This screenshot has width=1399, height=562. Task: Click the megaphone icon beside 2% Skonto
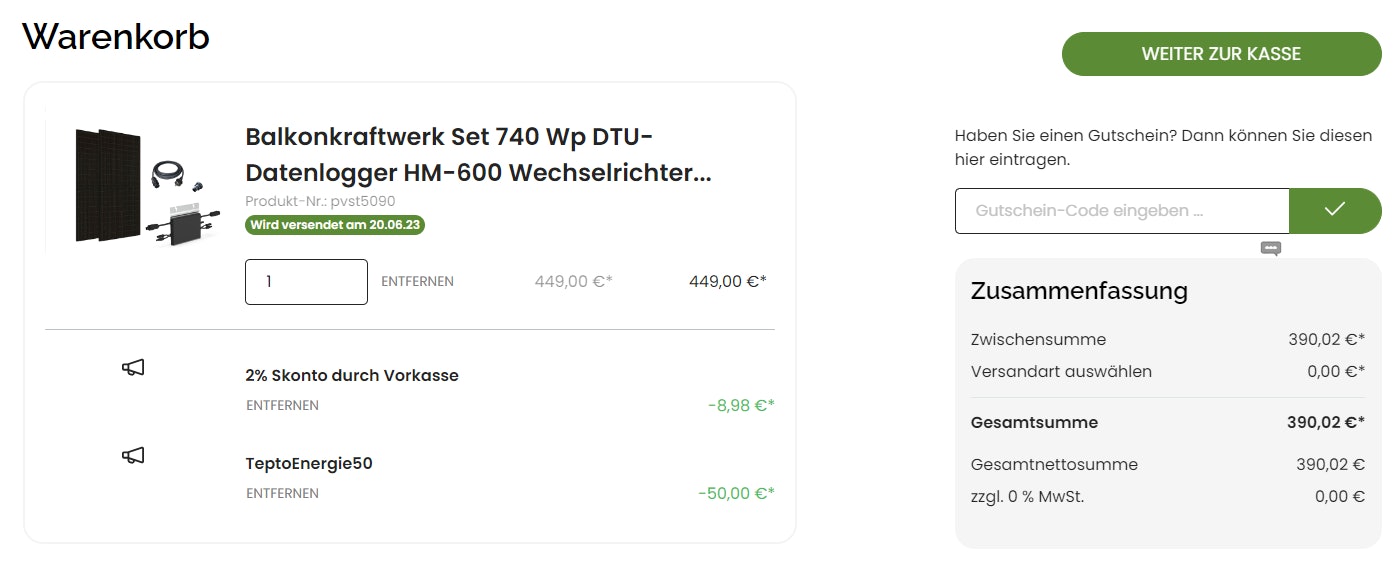pos(133,368)
